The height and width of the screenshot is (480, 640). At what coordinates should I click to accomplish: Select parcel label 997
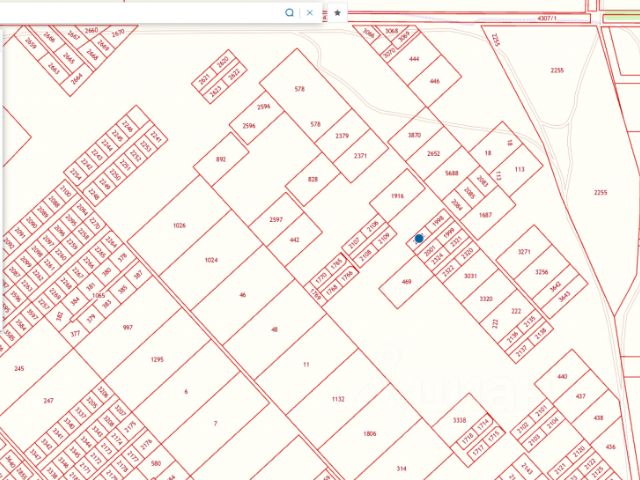tap(128, 327)
